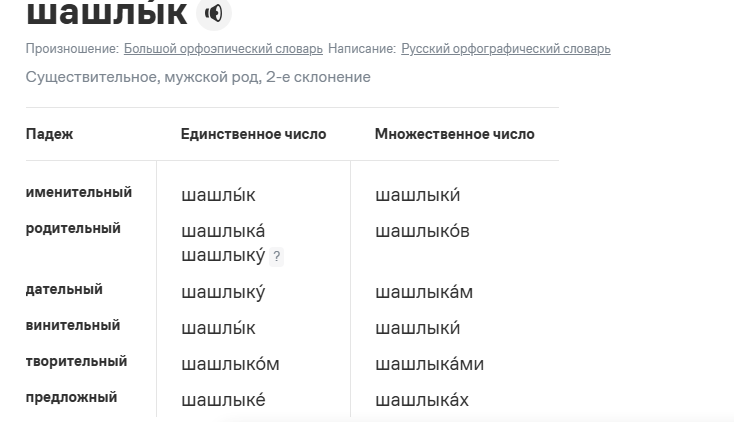Click the grammar description line Существительное, мужской род
The image size is (734, 422).
pos(198,77)
